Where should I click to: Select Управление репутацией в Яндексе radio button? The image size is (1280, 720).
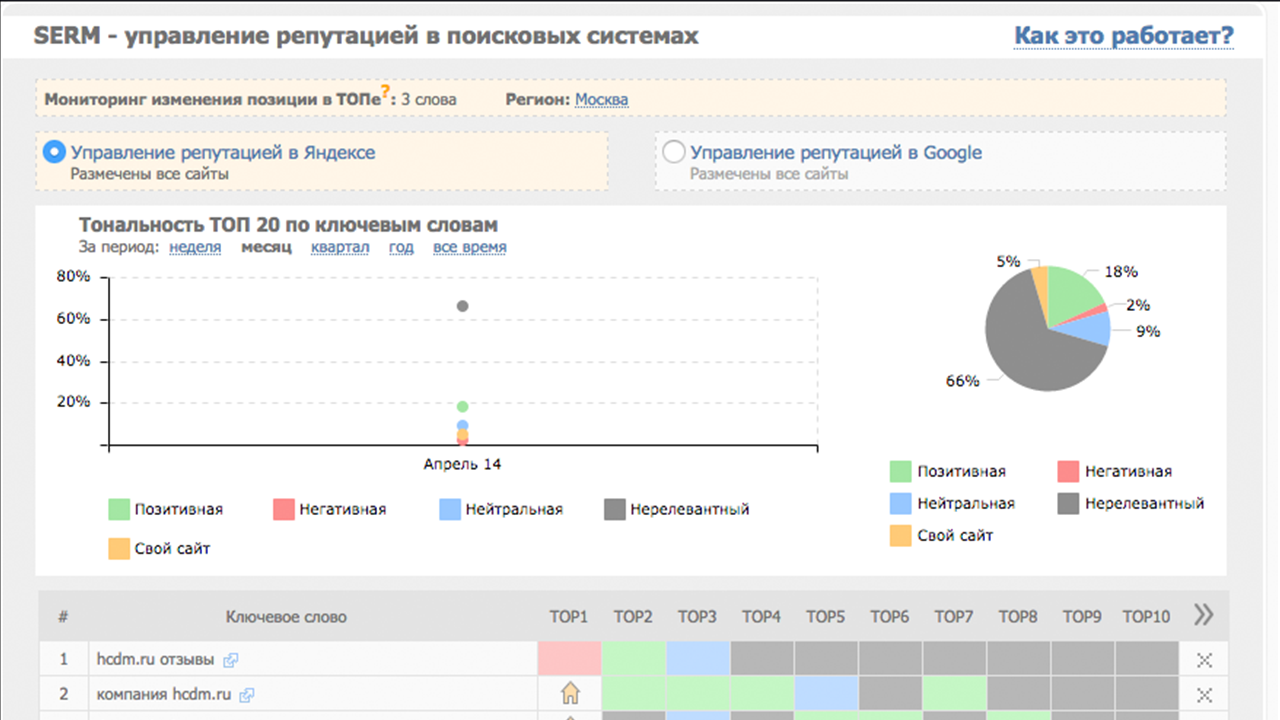pos(54,153)
